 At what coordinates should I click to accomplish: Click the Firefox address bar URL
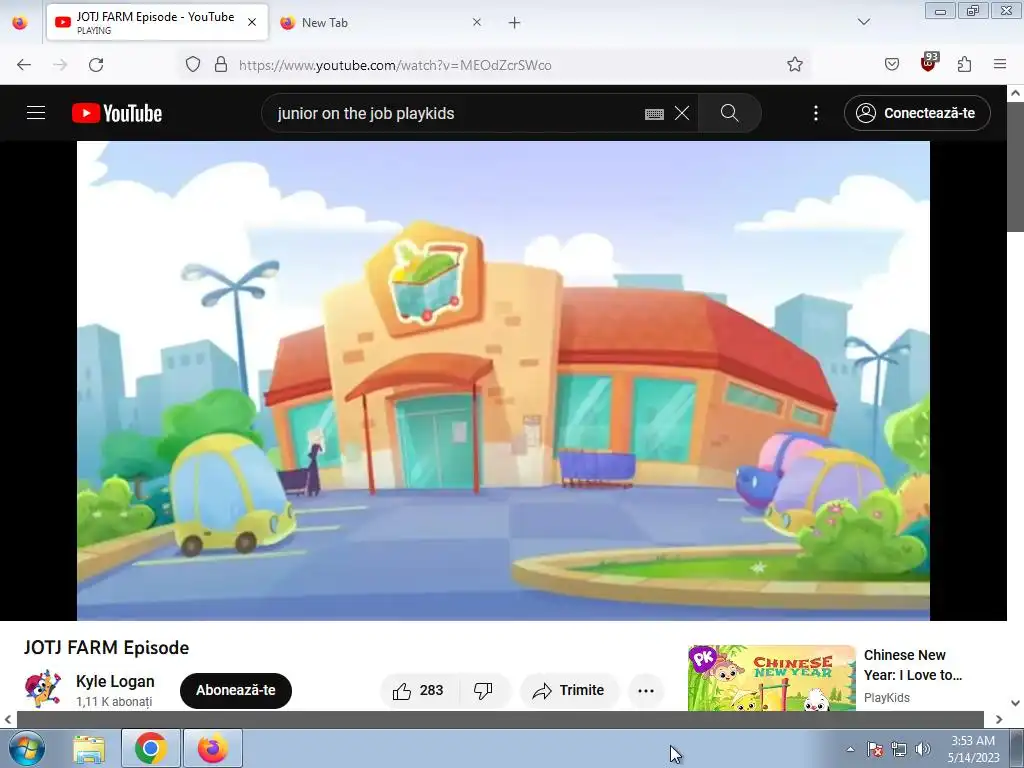(x=395, y=65)
